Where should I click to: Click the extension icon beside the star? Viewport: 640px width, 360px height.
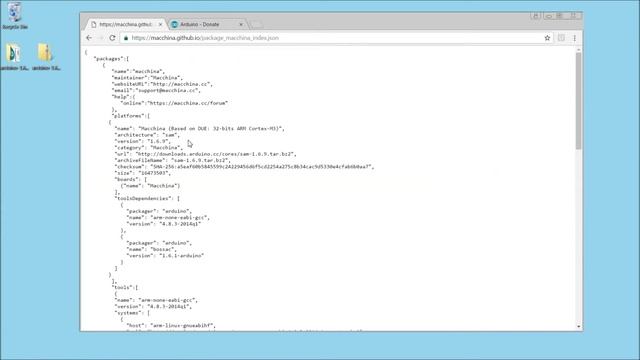tap(561, 38)
